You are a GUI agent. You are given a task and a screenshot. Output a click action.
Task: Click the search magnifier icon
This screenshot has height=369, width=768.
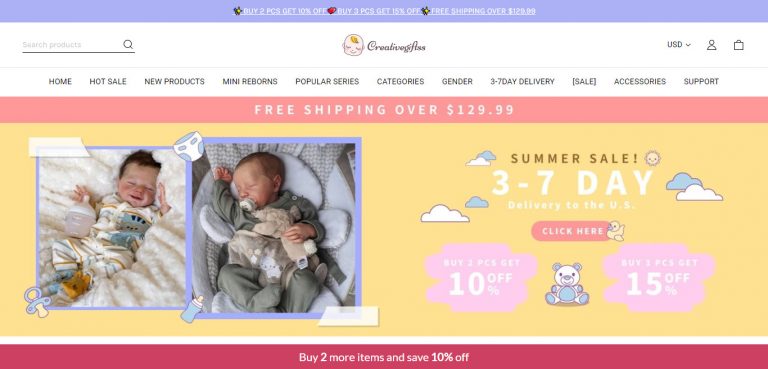click(128, 45)
